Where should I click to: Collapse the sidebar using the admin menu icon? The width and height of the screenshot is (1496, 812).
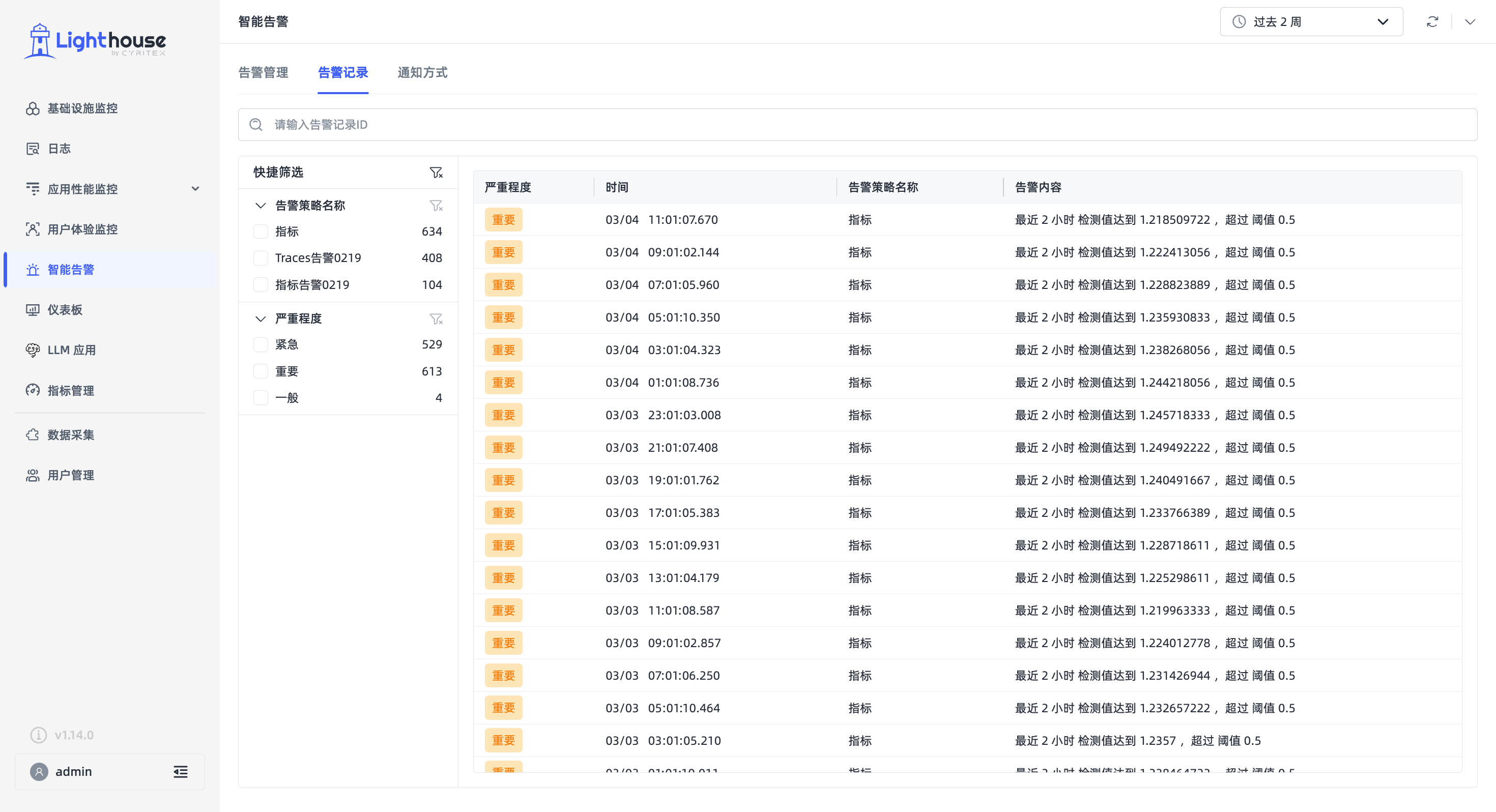click(181, 772)
